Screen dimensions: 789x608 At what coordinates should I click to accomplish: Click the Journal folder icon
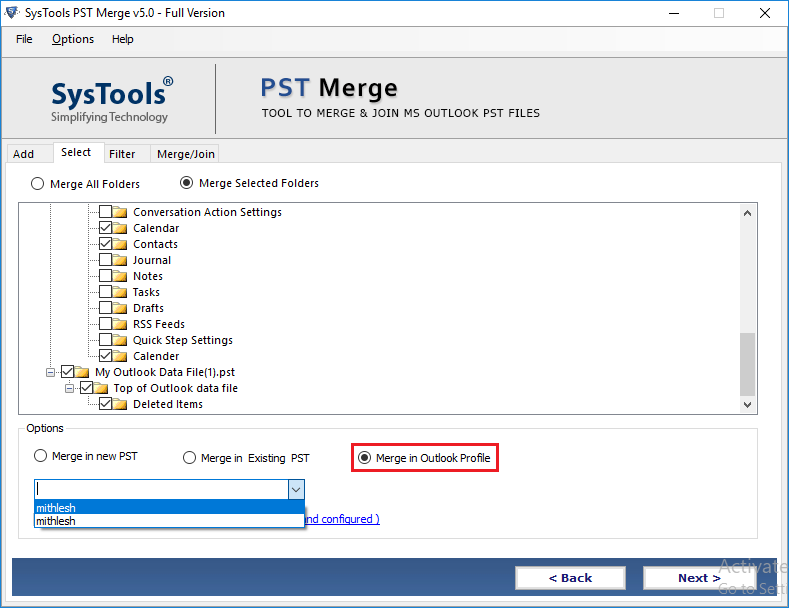click(120, 260)
